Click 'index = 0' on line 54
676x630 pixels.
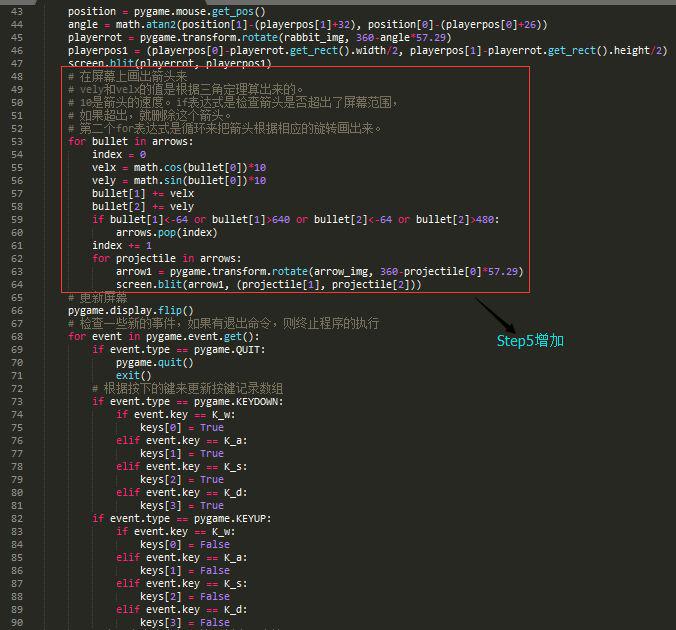[x=119, y=154]
